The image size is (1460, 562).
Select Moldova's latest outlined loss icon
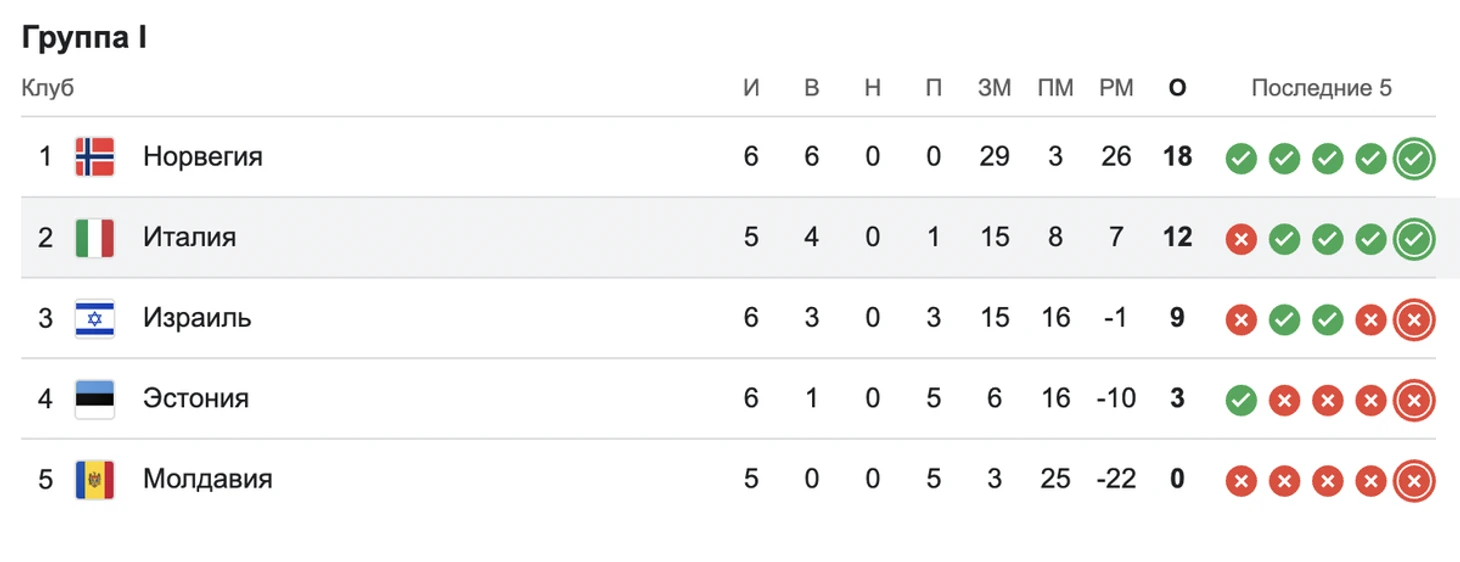pos(1414,481)
